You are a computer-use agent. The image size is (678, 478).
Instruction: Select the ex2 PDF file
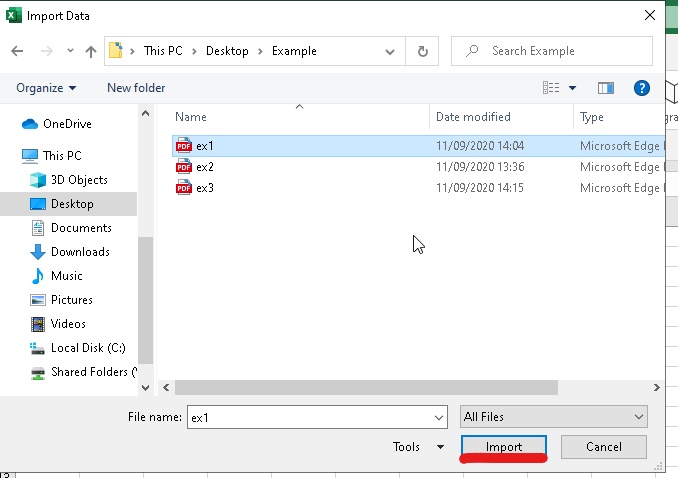tap(418, 167)
